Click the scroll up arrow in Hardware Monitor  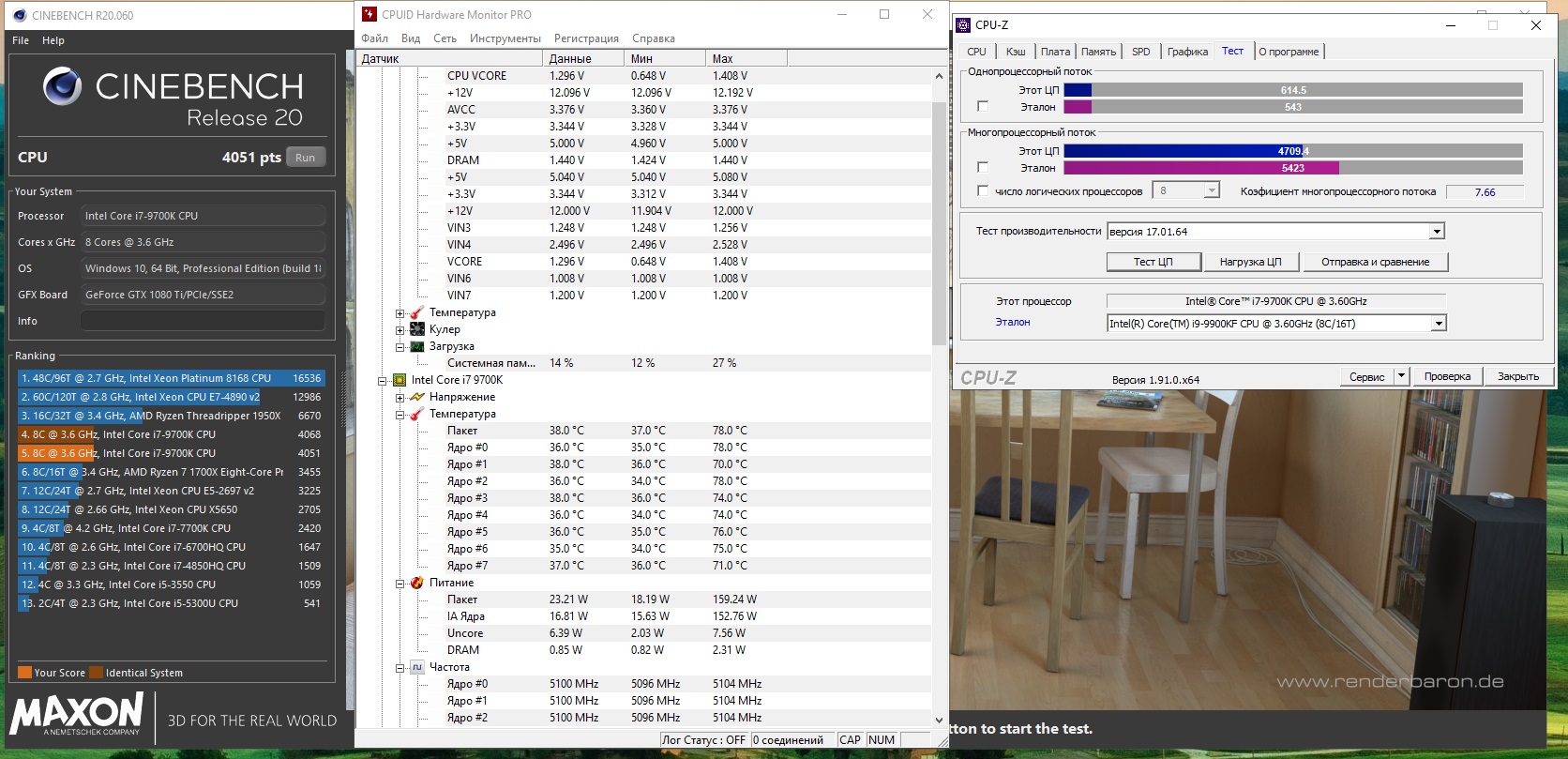(x=939, y=75)
